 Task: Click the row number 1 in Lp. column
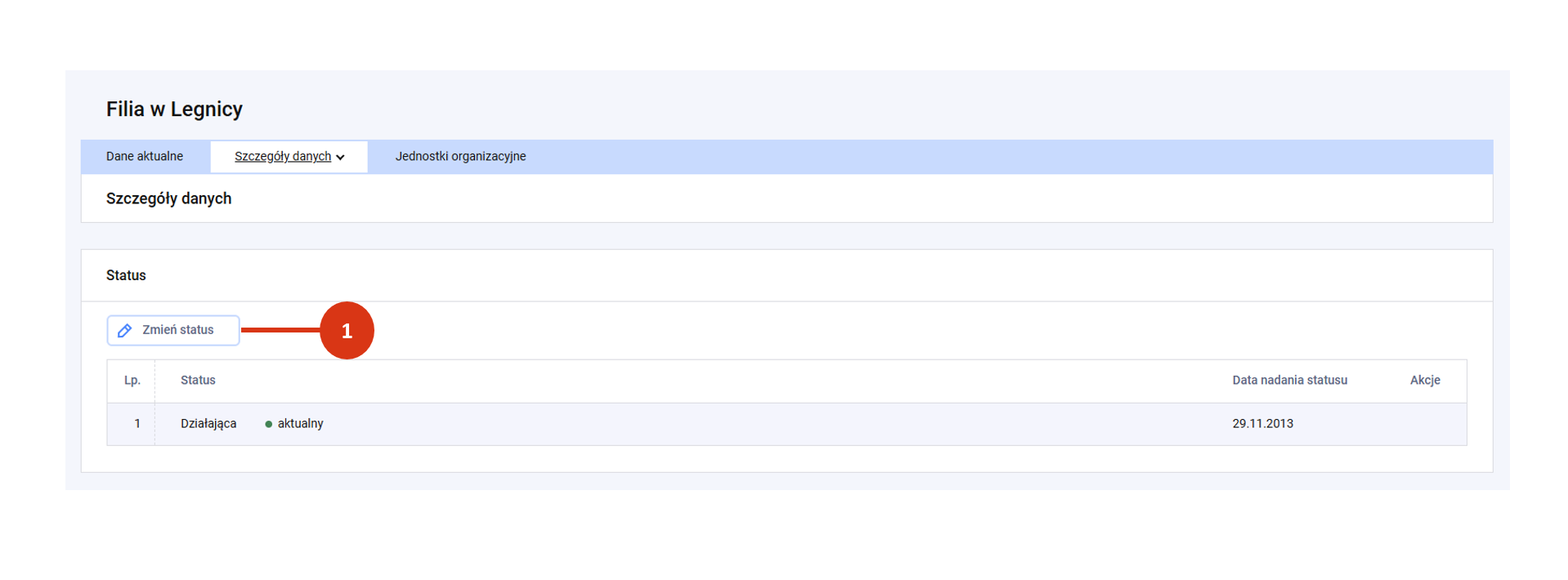(x=137, y=424)
